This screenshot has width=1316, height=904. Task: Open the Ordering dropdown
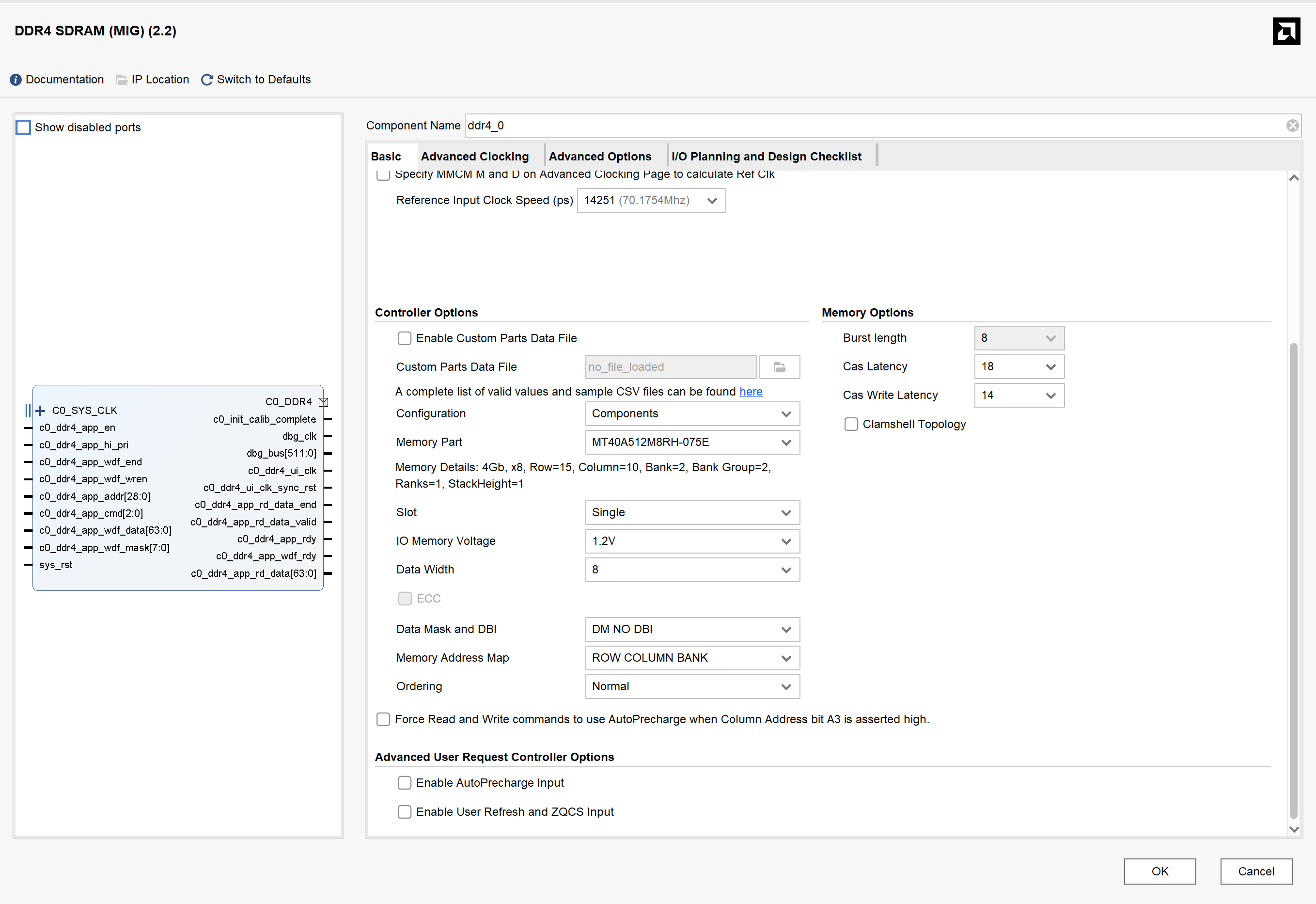692,686
